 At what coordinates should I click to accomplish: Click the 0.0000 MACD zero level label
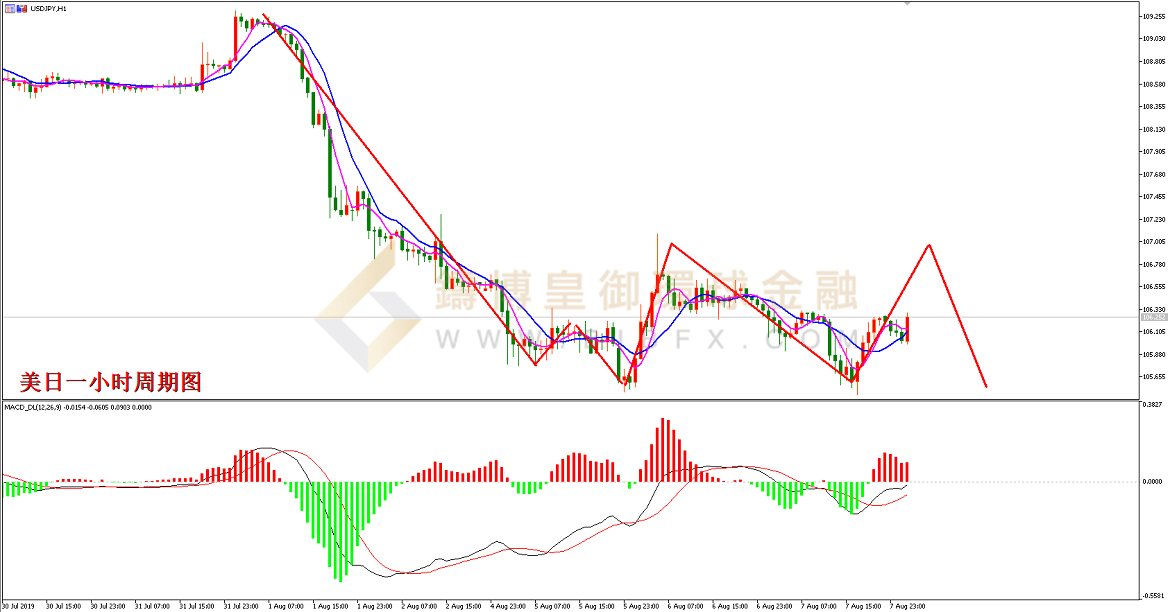(x=1153, y=481)
